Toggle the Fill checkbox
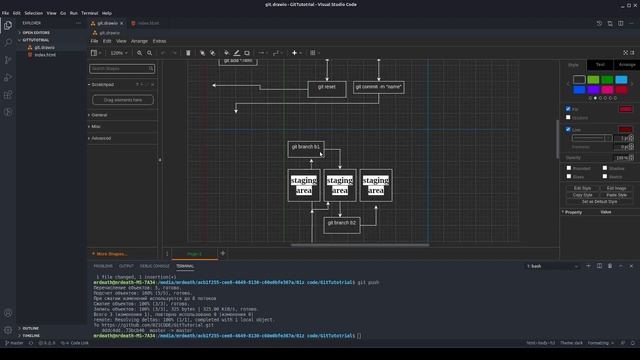This screenshot has height=360, width=640. pyautogui.click(x=568, y=109)
